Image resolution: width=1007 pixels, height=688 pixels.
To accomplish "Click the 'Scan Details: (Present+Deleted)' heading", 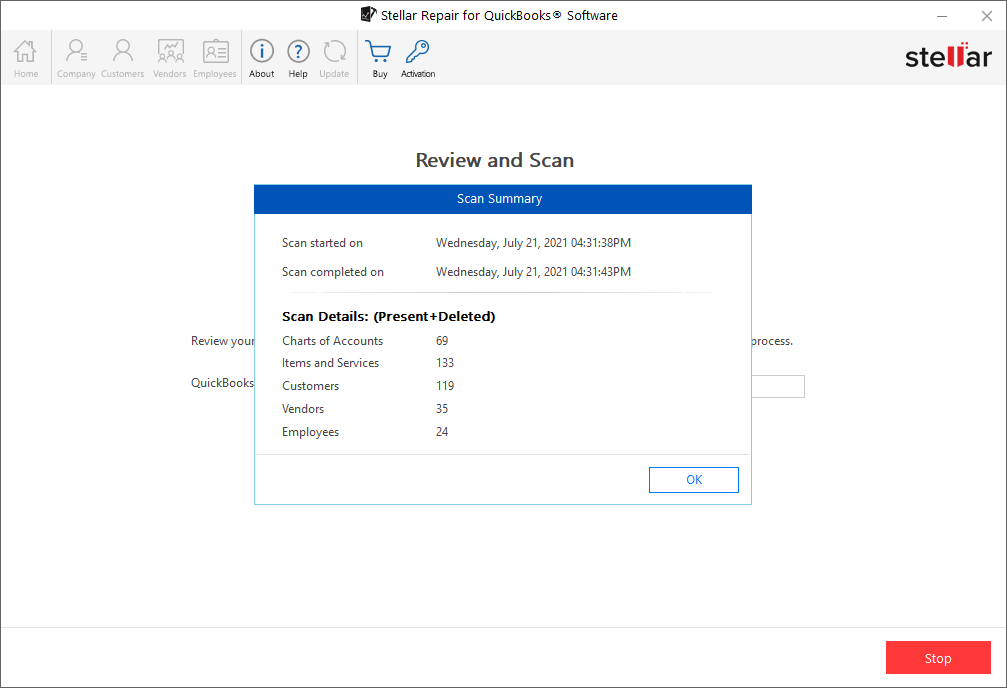I will point(389,316).
